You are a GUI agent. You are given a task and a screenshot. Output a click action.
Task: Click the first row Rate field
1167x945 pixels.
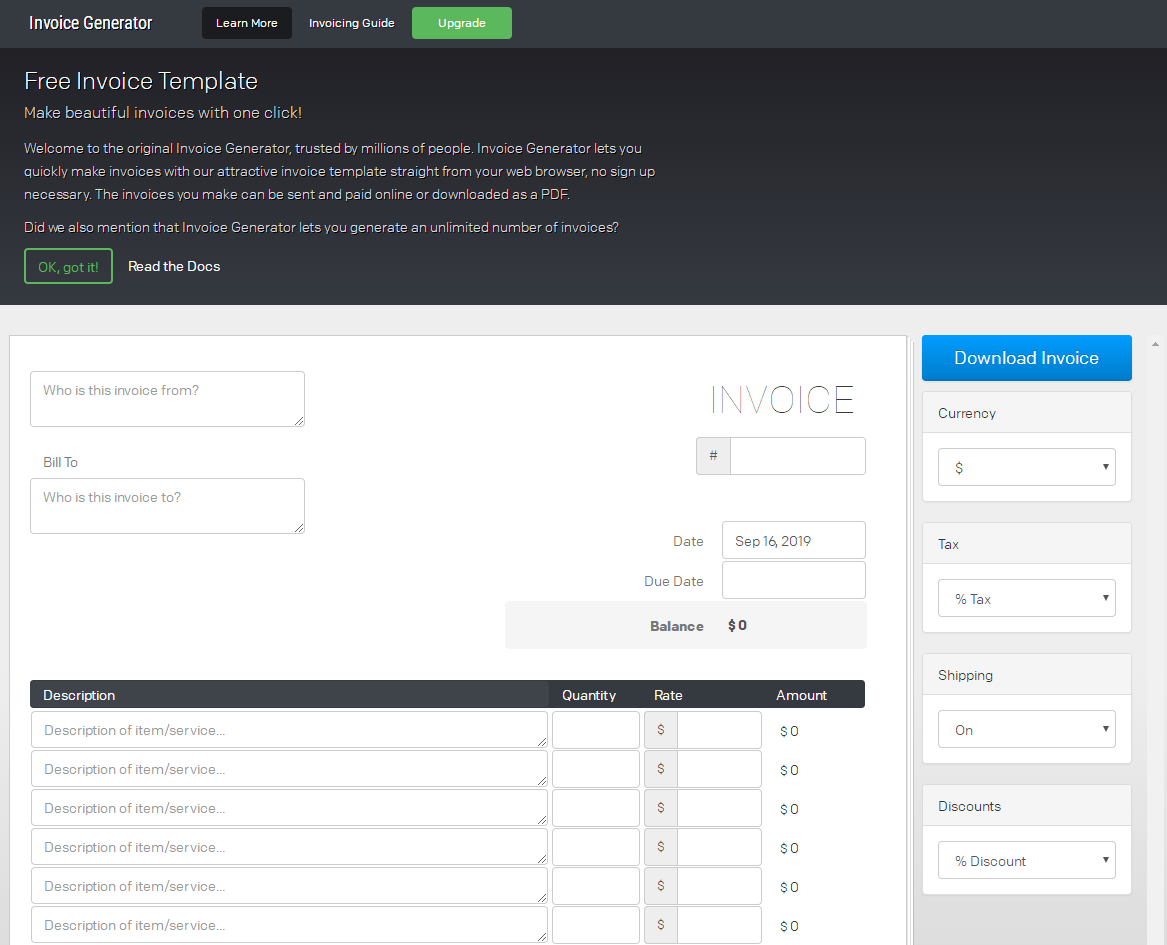click(718, 730)
